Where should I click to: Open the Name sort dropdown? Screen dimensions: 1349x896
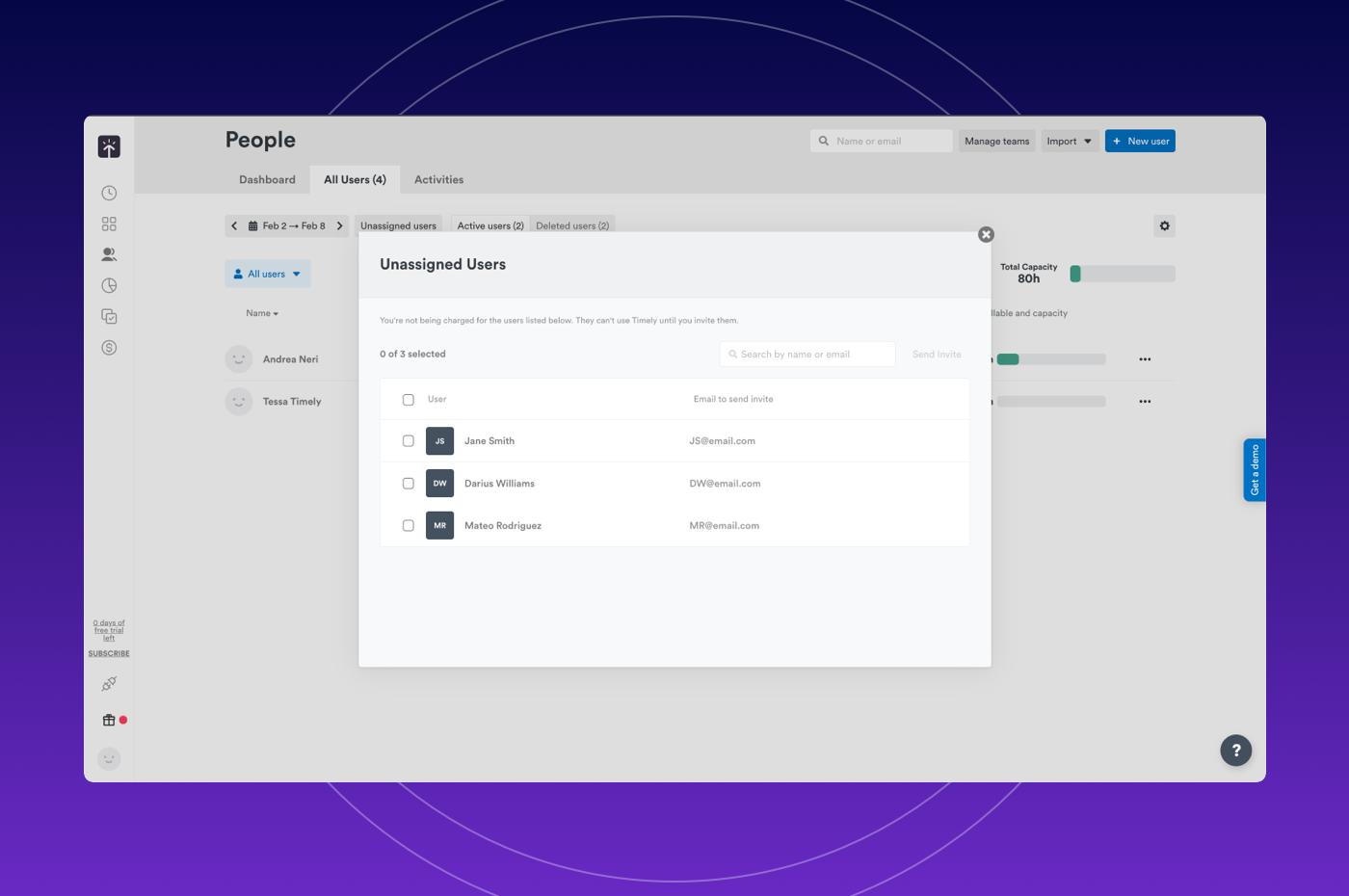pyautogui.click(x=261, y=313)
